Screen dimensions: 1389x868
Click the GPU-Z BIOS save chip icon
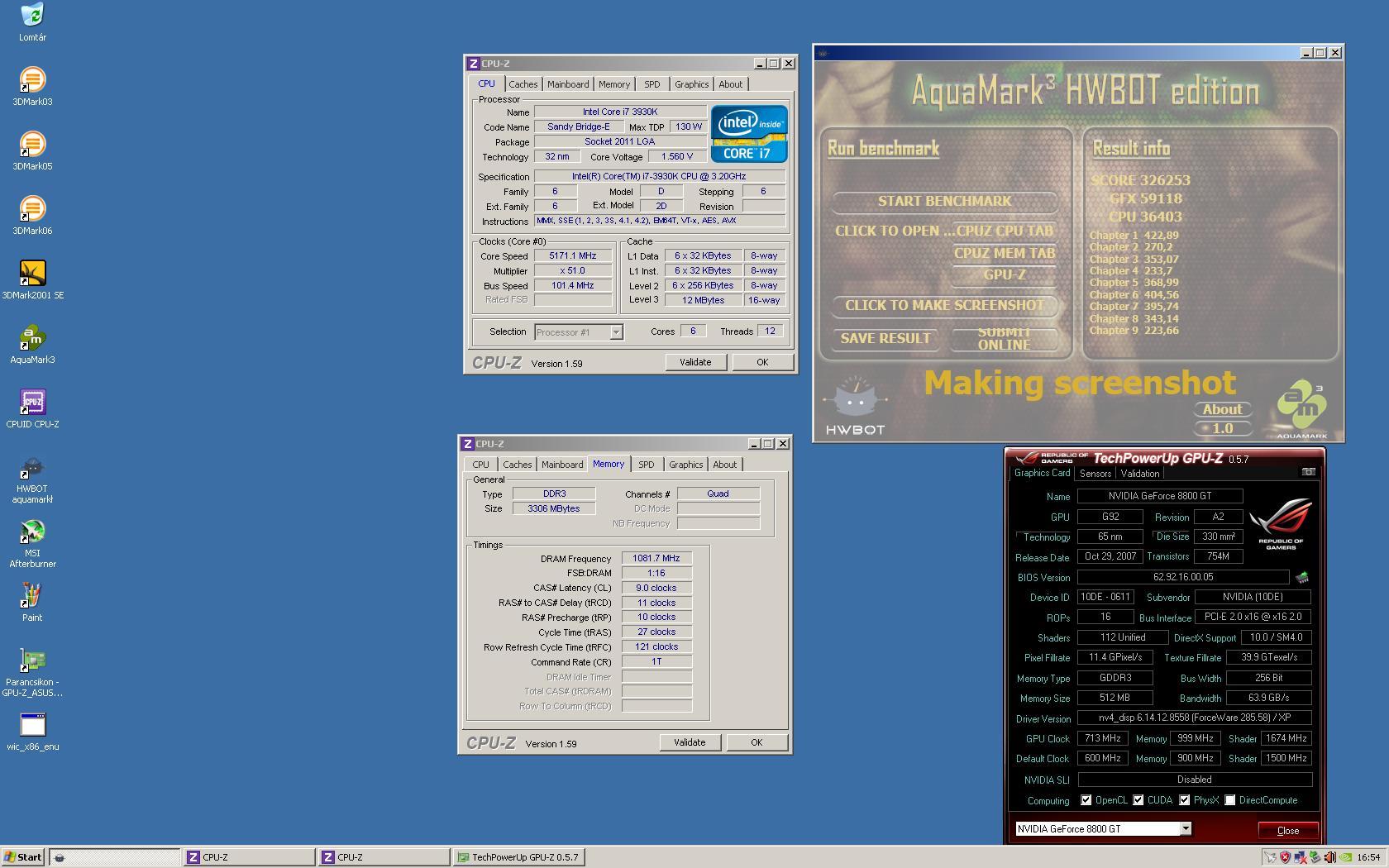tap(1302, 577)
